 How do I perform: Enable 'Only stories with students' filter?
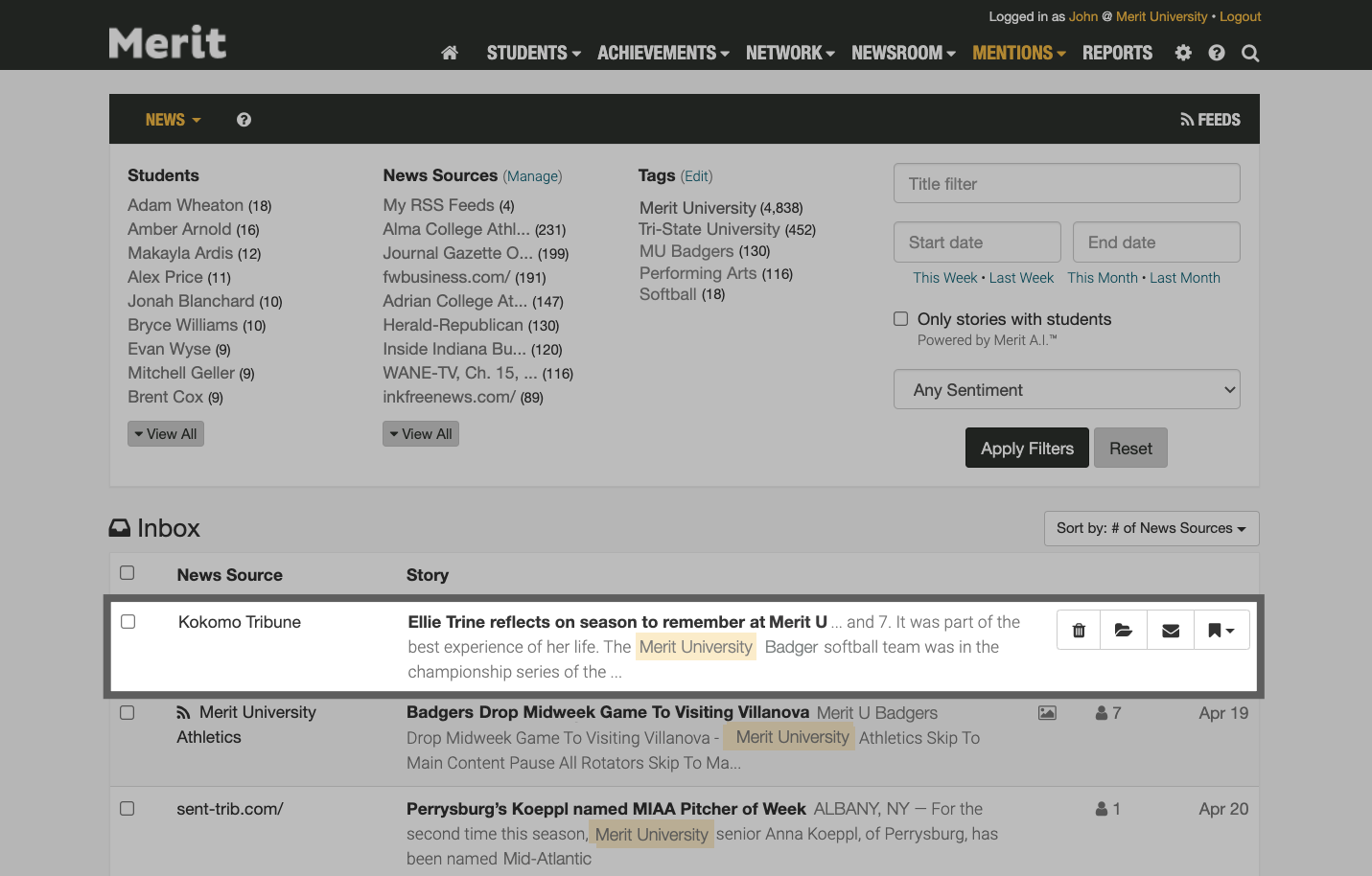pos(900,318)
